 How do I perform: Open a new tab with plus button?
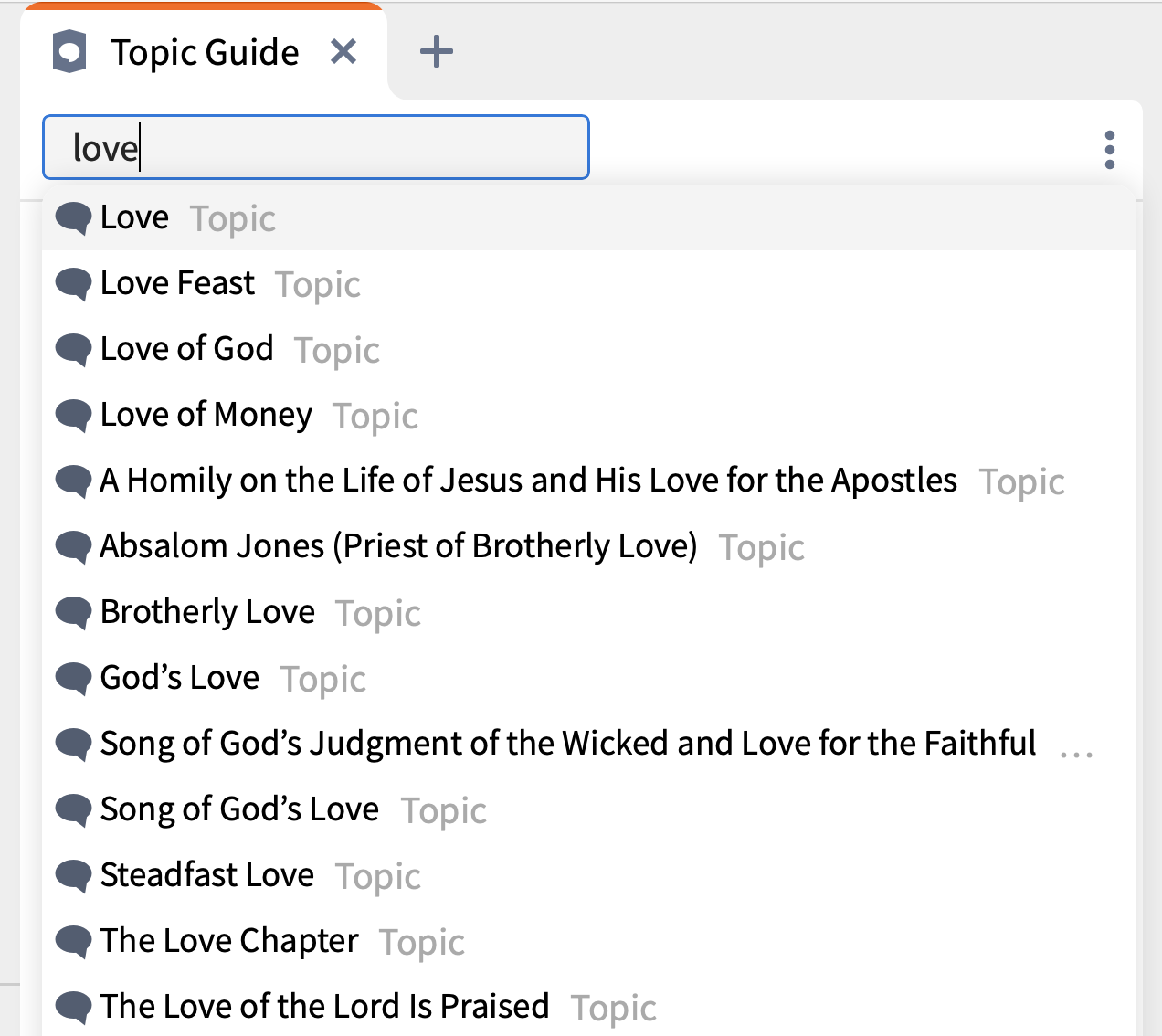tap(437, 52)
